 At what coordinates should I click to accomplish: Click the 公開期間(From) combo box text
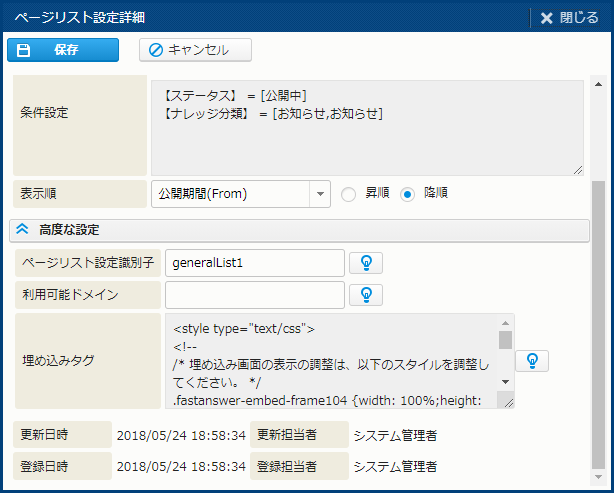click(x=230, y=194)
